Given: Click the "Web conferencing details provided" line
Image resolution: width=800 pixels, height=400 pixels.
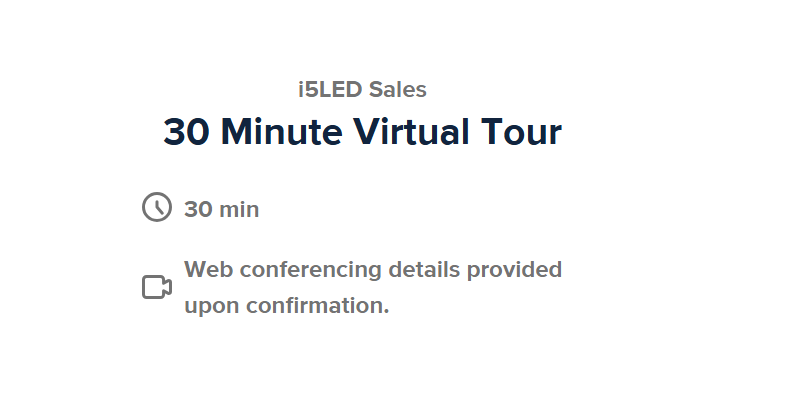Looking at the screenshot, I should (x=373, y=270).
